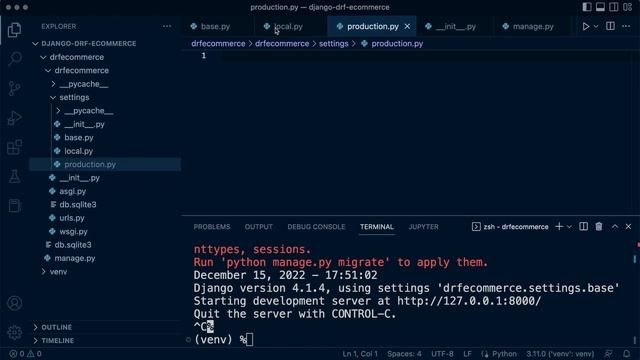Kill terminal with trash icon

599,227
